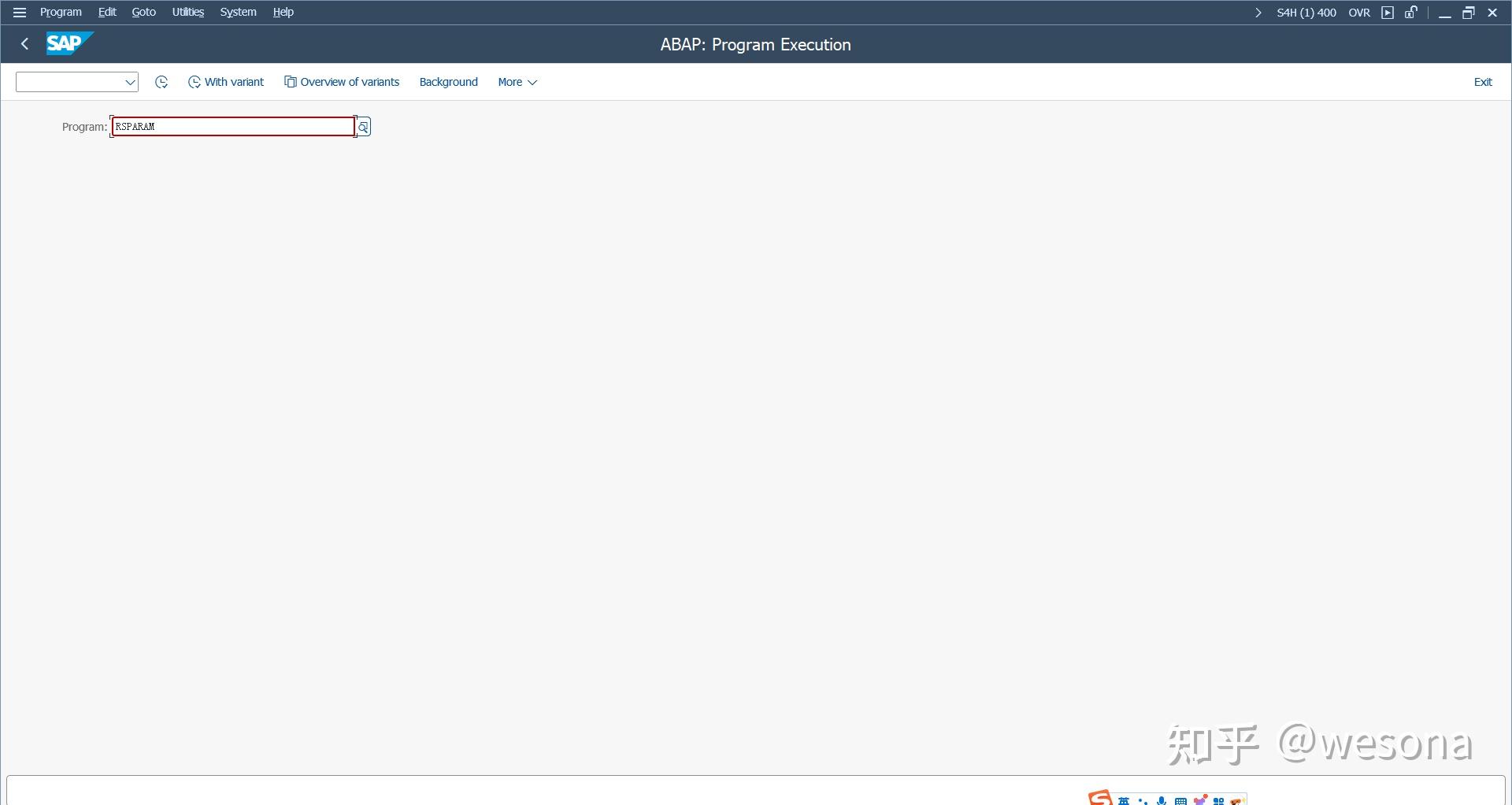Screen dimensions: 1512x805
Task: Toggle Chinese/English with the 英 indicator
Action: pos(1125,799)
